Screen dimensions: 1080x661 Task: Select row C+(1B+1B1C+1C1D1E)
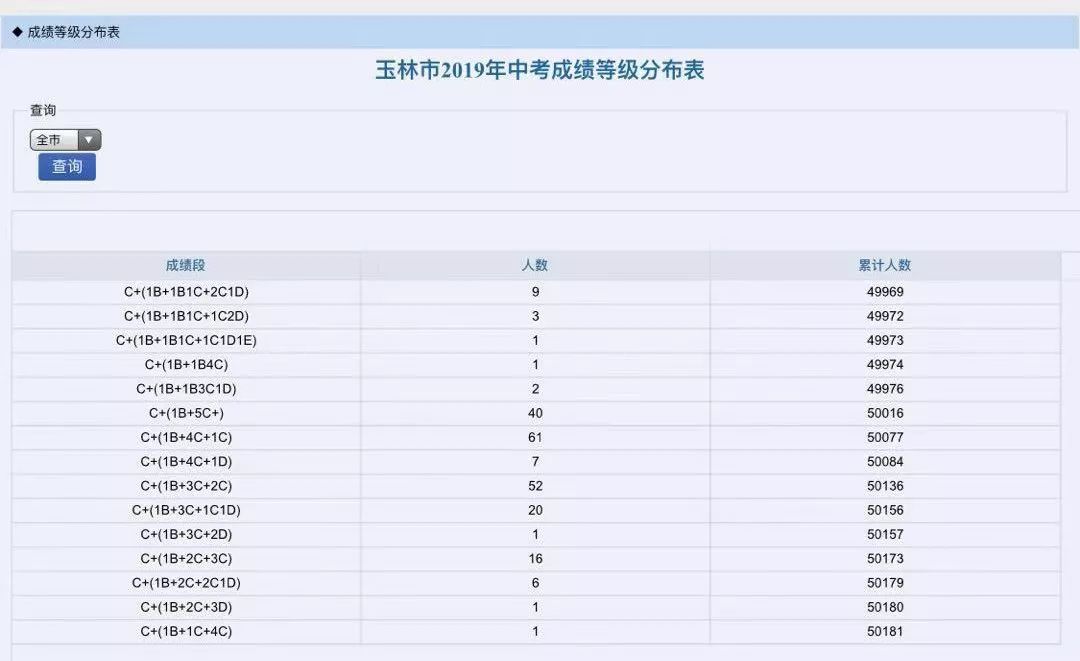[536, 340]
